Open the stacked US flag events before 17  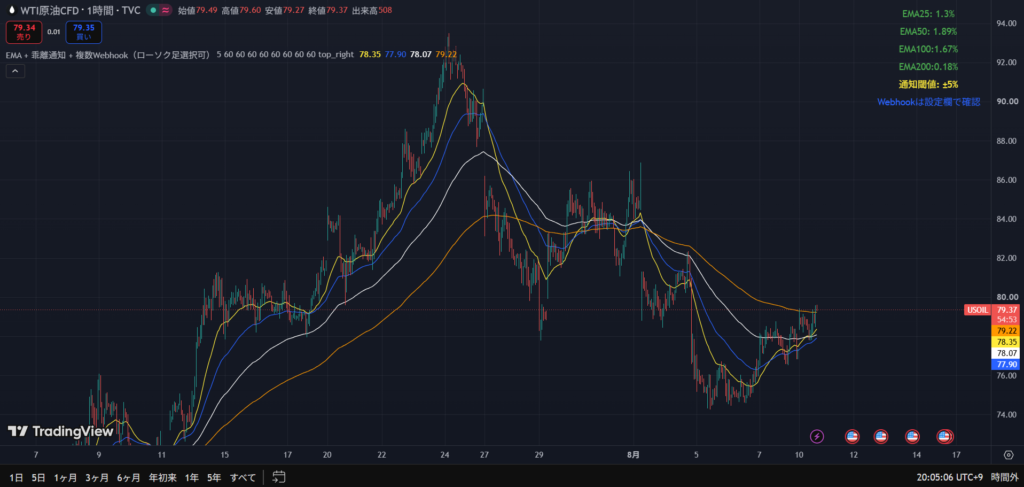[x=944, y=436]
